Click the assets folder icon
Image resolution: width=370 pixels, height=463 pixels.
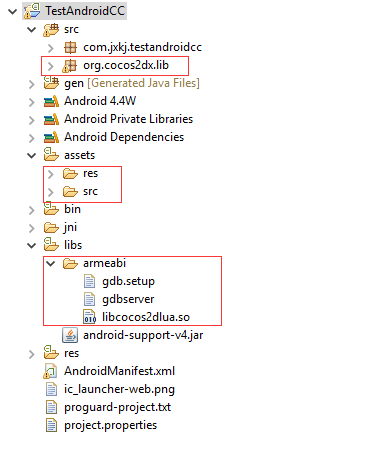pos(51,154)
